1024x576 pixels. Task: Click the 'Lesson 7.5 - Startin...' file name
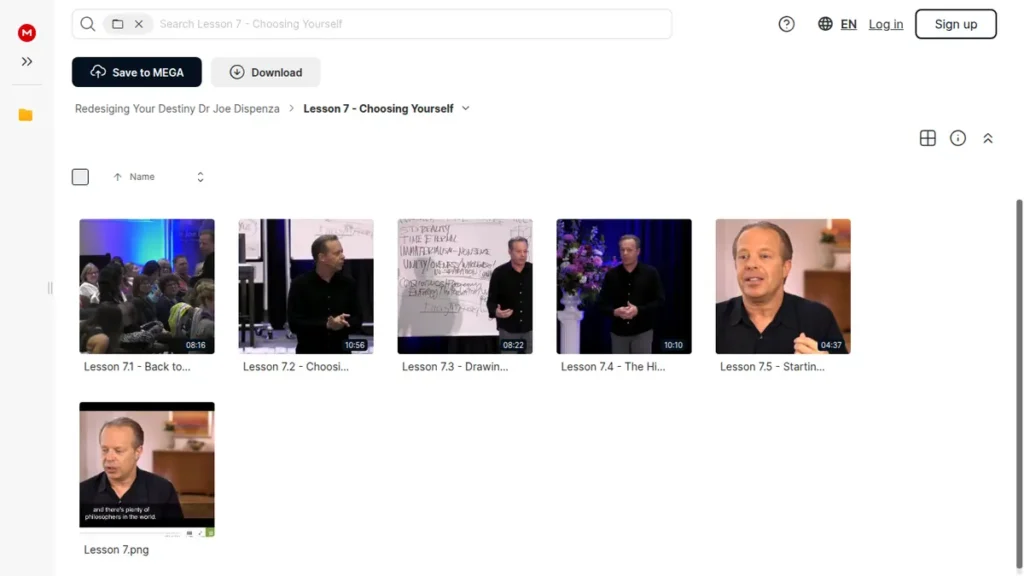click(773, 366)
